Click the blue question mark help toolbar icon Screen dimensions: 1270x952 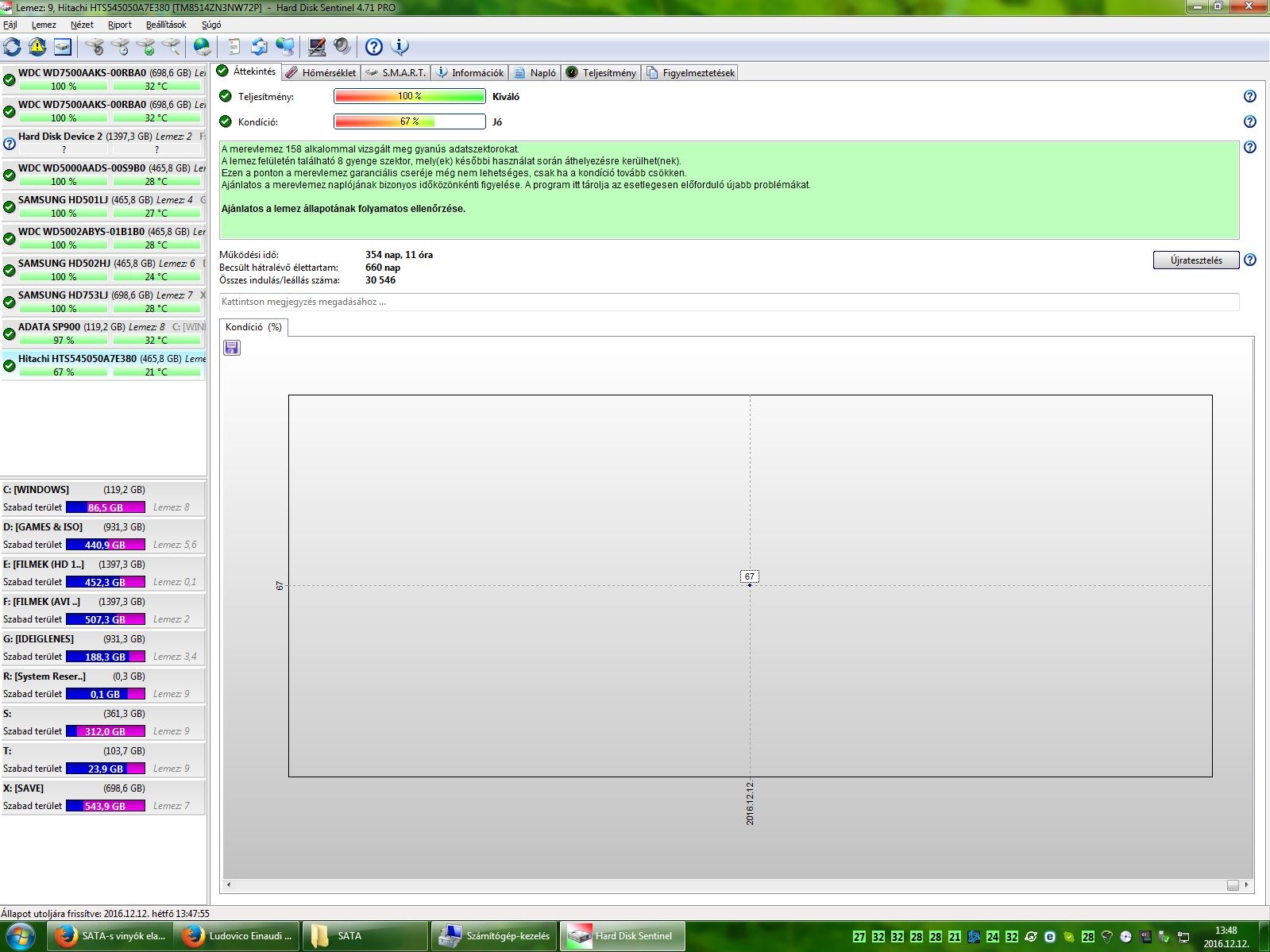[373, 47]
